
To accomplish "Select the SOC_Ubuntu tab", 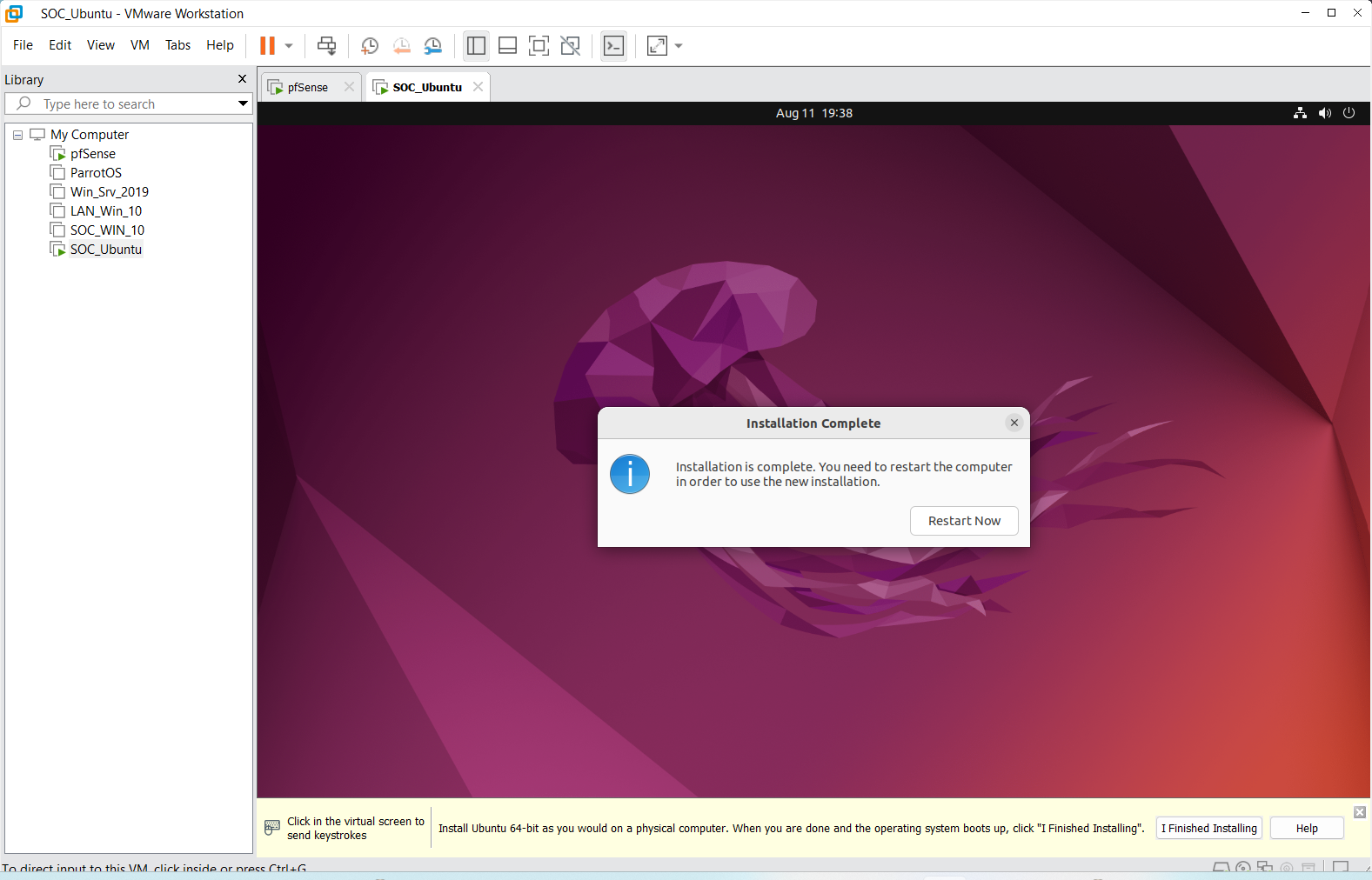I will 426,87.
